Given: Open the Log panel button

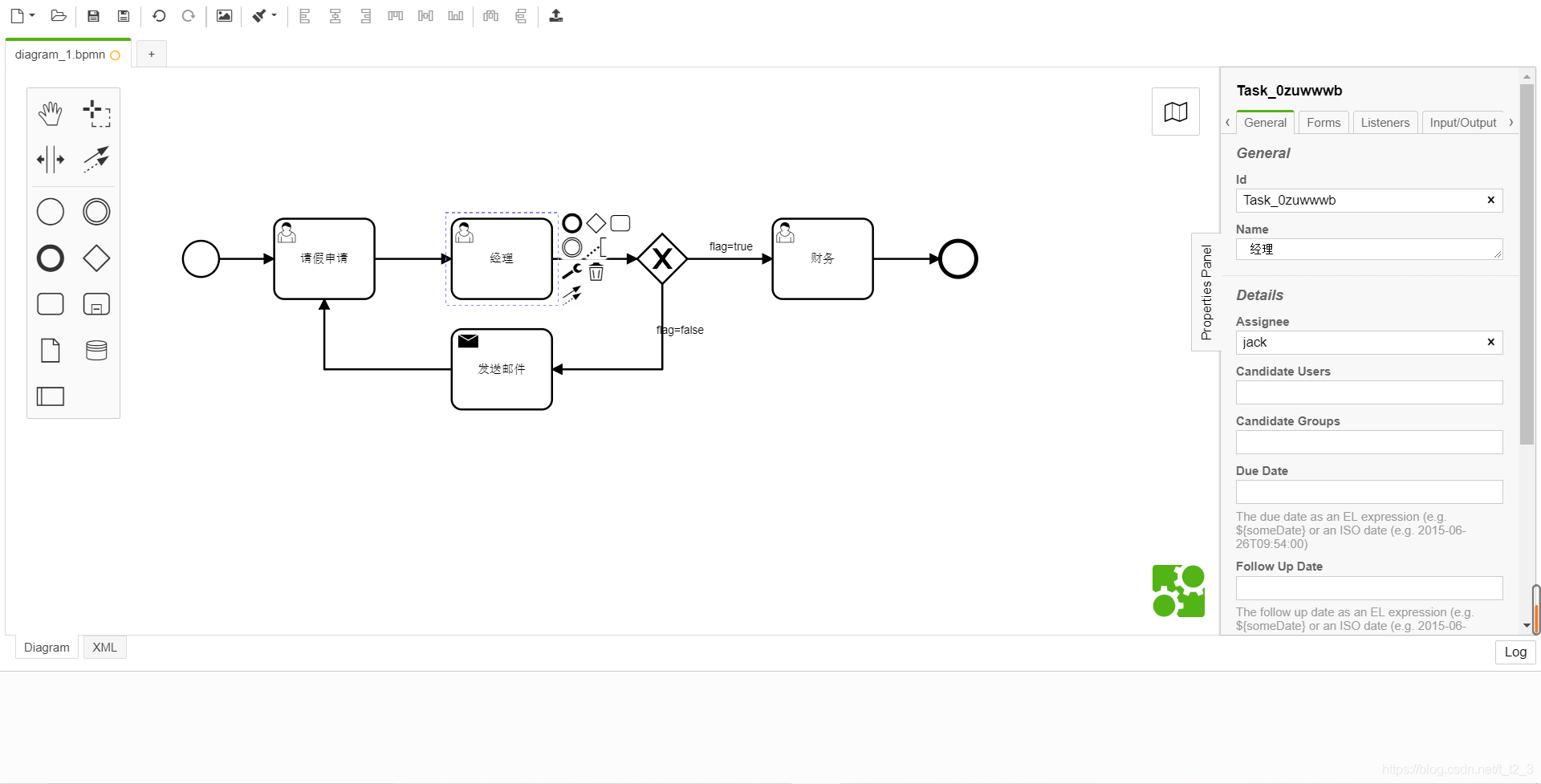Looking at the screenshot, I should [1515, 652].
